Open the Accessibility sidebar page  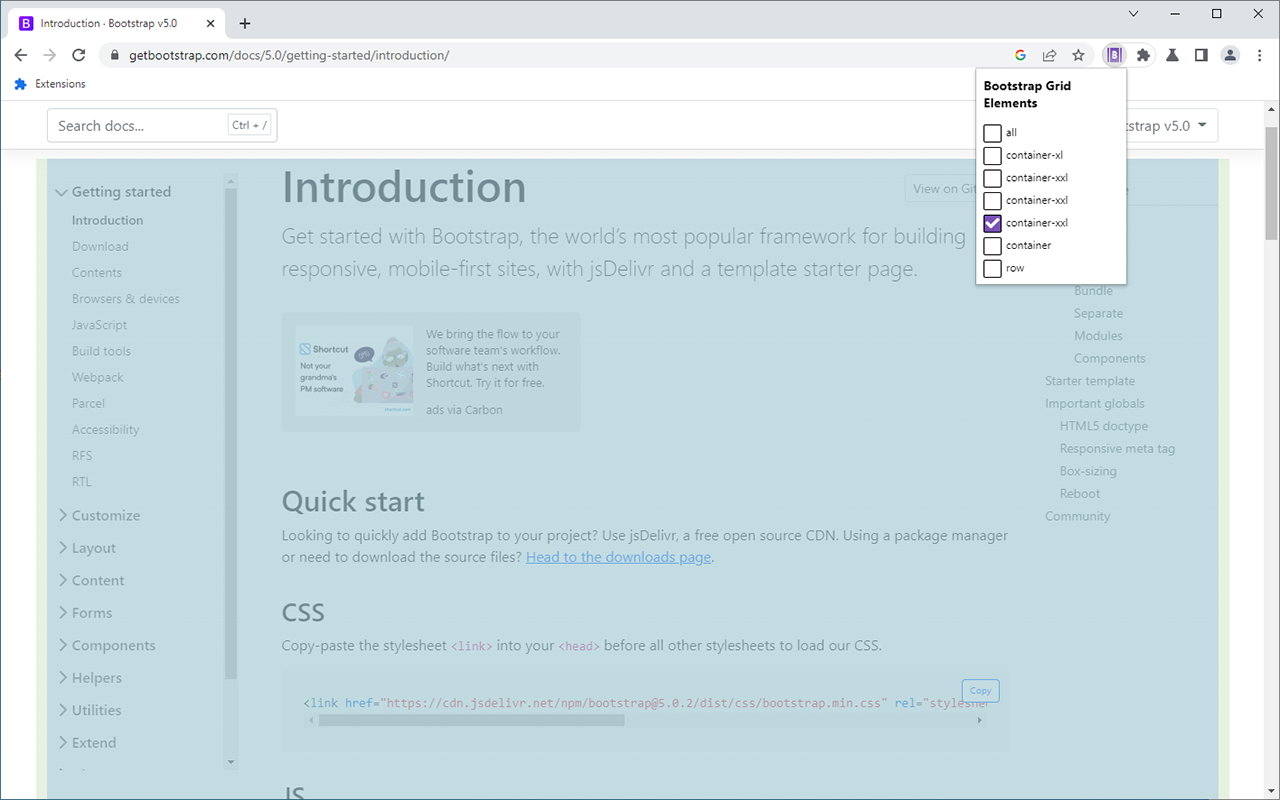(106, 430)
